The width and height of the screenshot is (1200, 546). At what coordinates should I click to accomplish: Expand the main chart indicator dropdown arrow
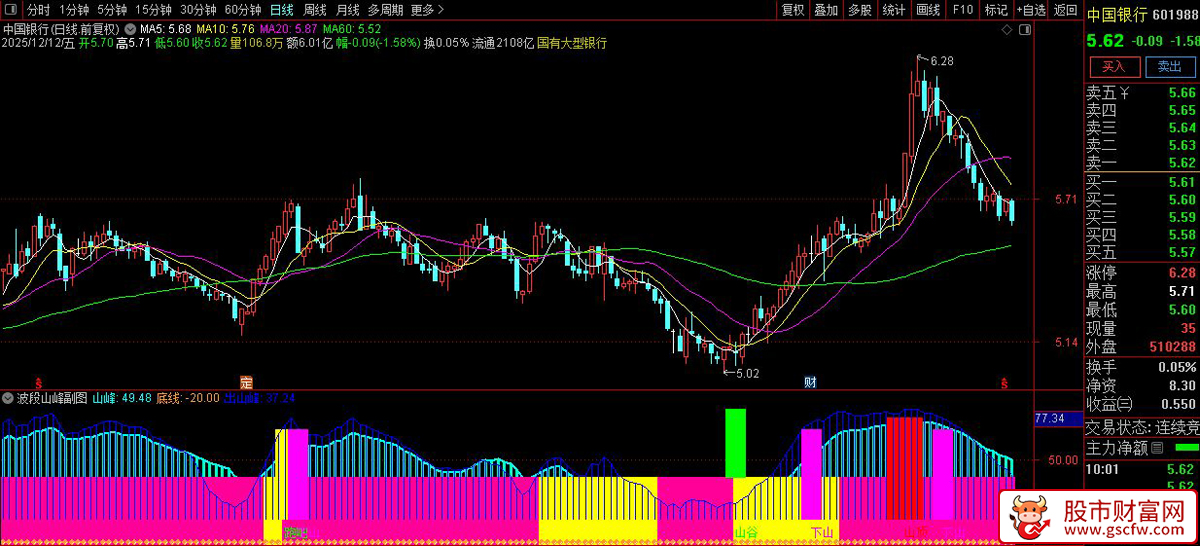tap(130, 29)
